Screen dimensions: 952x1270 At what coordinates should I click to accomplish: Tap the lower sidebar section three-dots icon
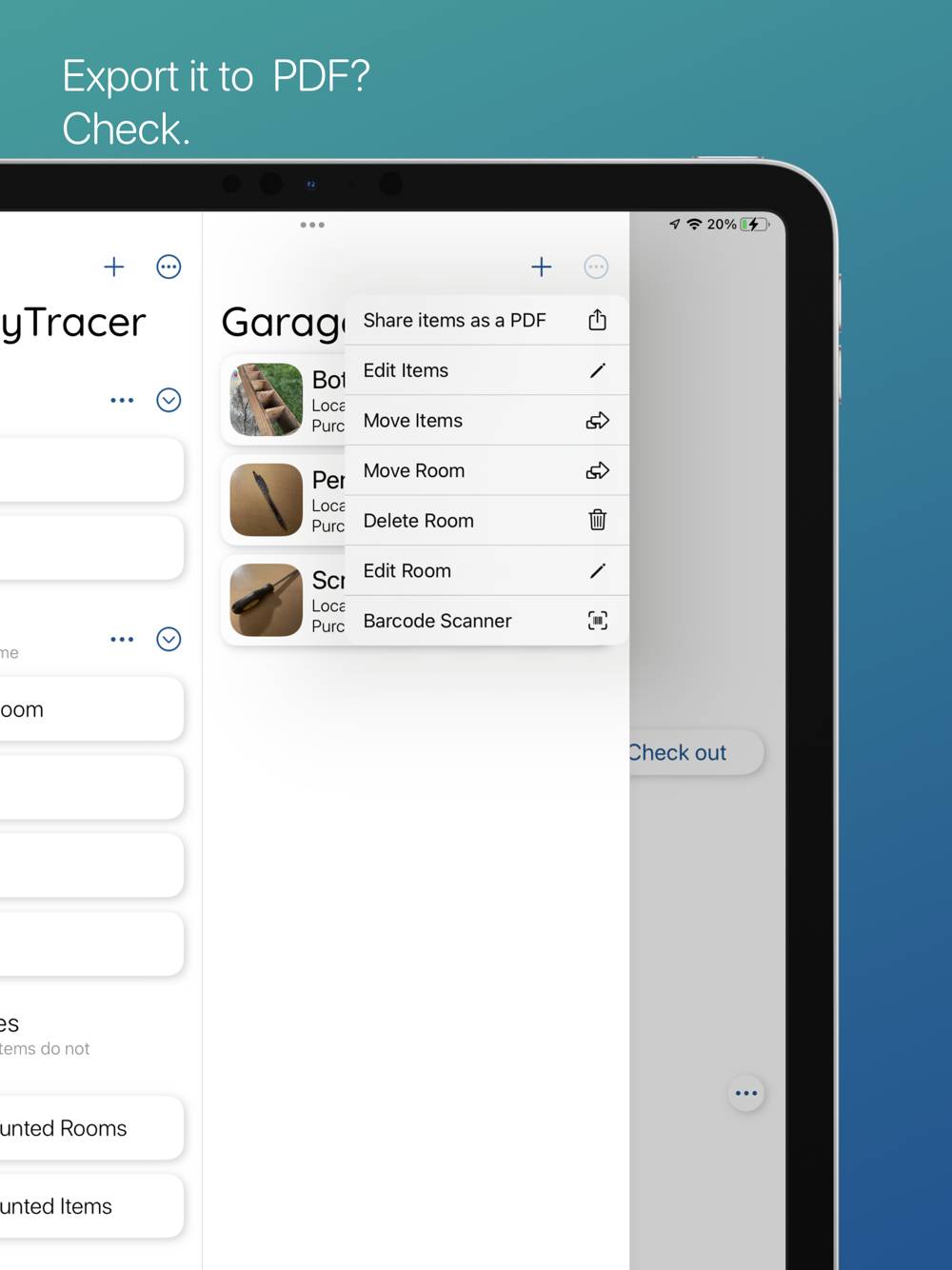click(122, 640)
